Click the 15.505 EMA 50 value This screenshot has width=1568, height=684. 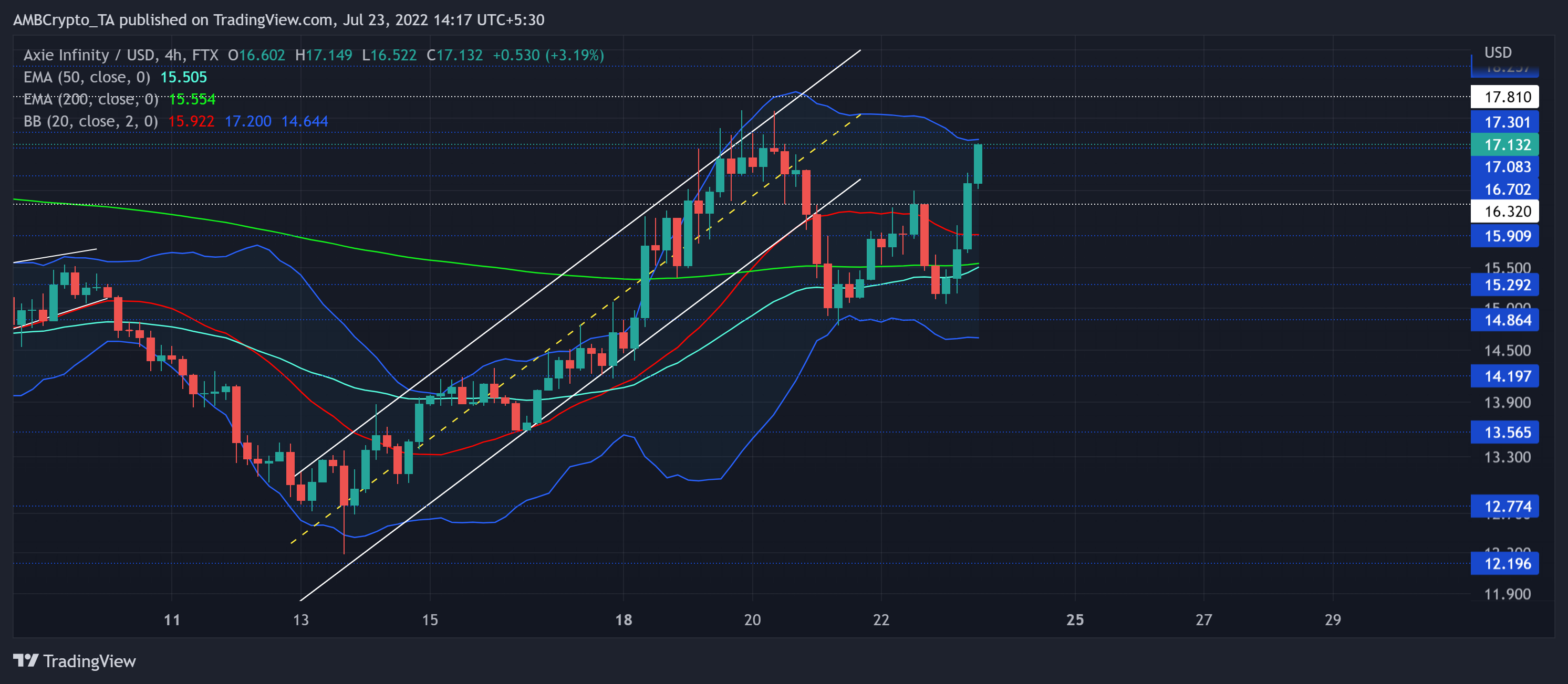pos(183,77)
